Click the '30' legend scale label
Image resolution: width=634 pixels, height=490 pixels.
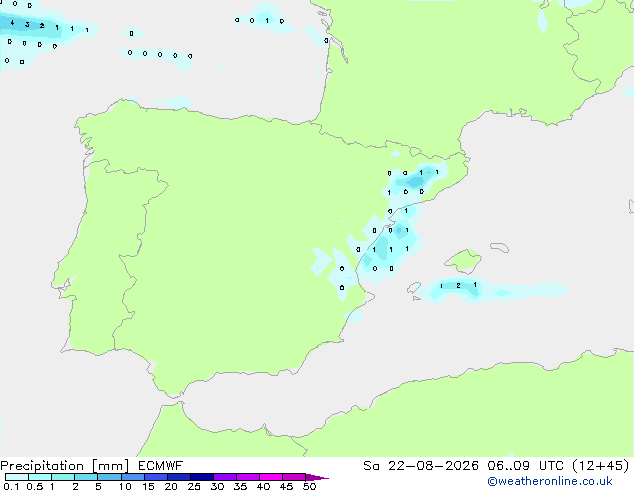[217, 486]
